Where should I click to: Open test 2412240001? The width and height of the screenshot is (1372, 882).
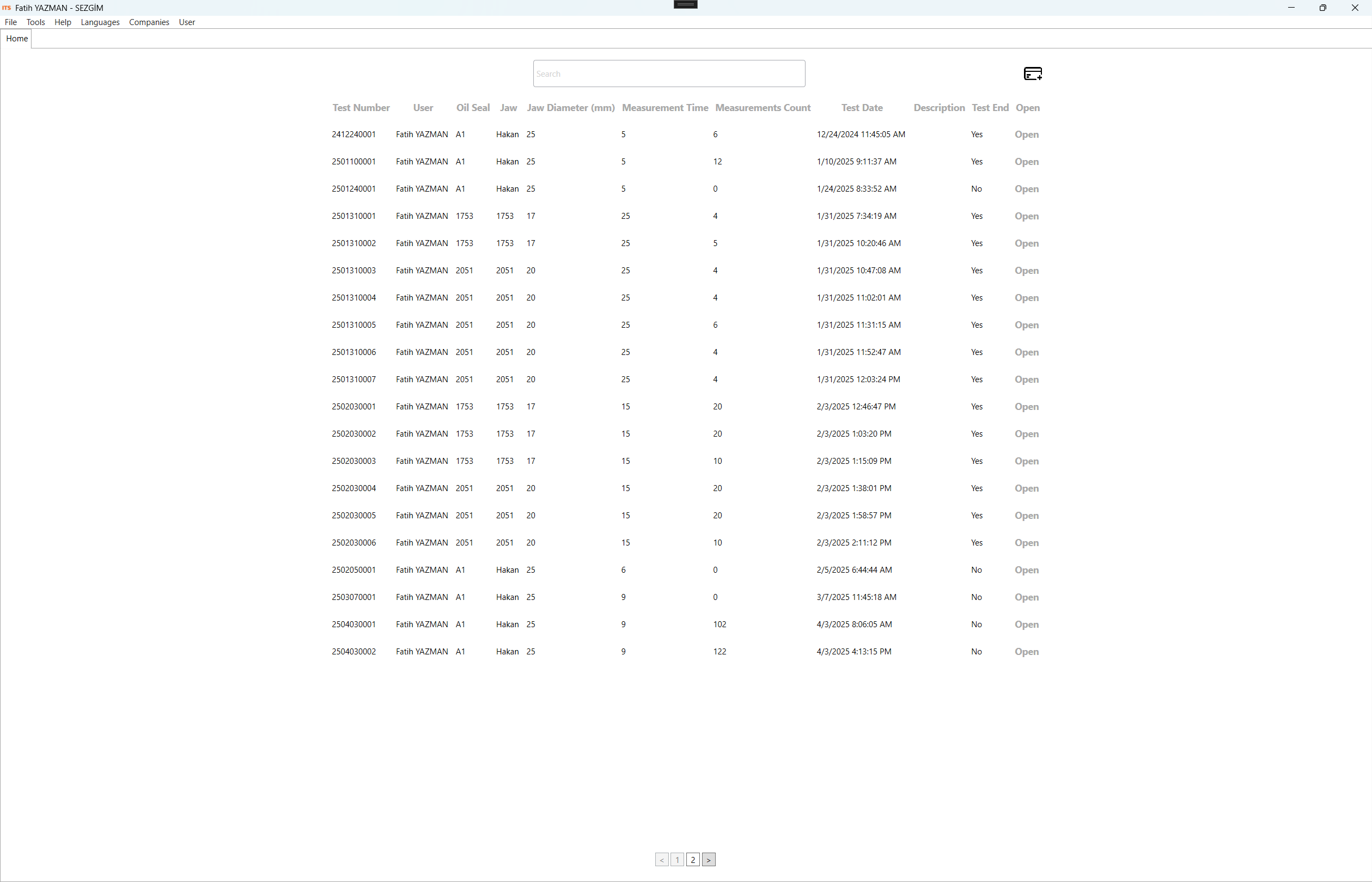[1026, 134]
